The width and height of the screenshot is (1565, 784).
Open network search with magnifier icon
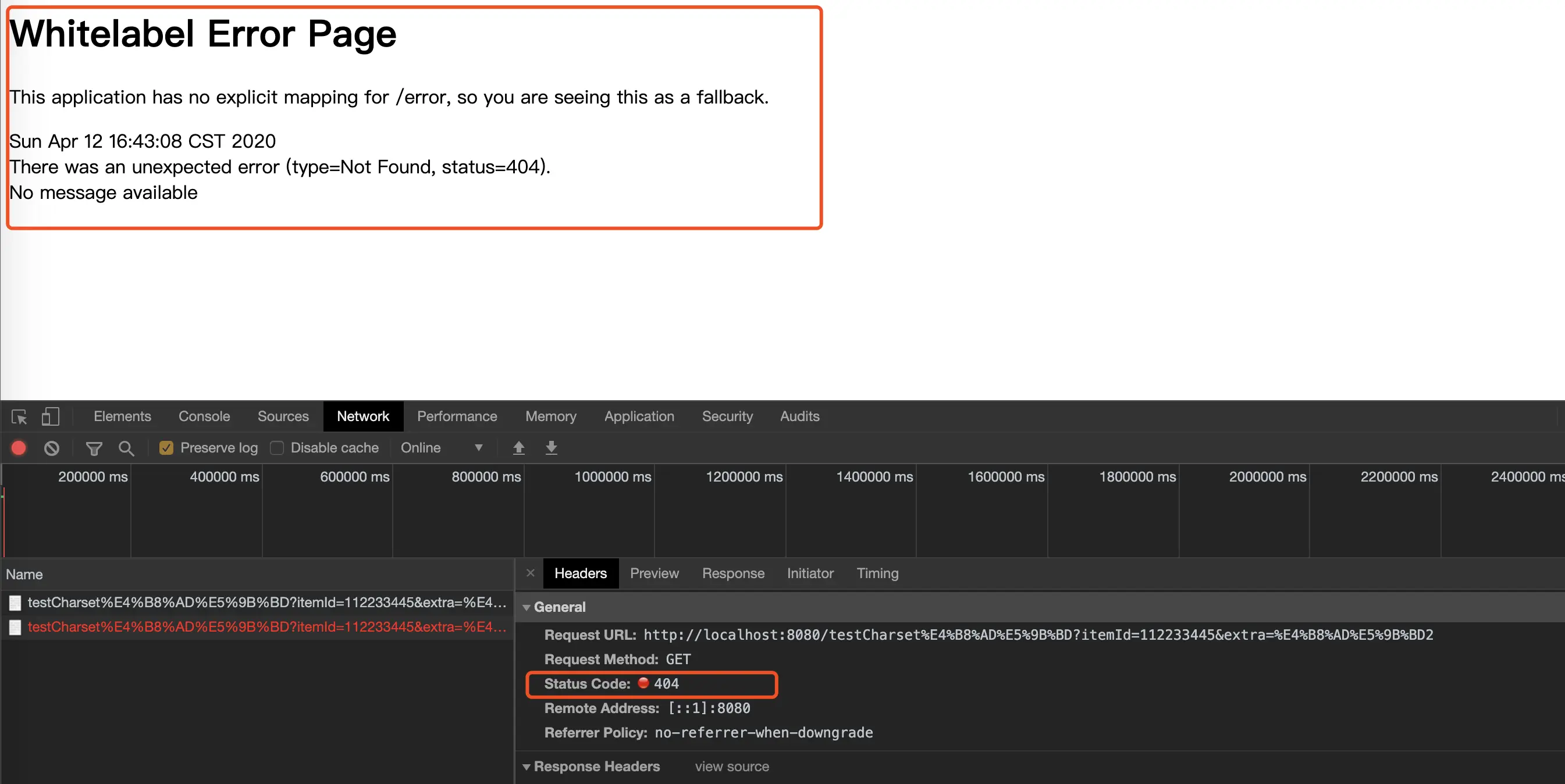coord(126,448)
